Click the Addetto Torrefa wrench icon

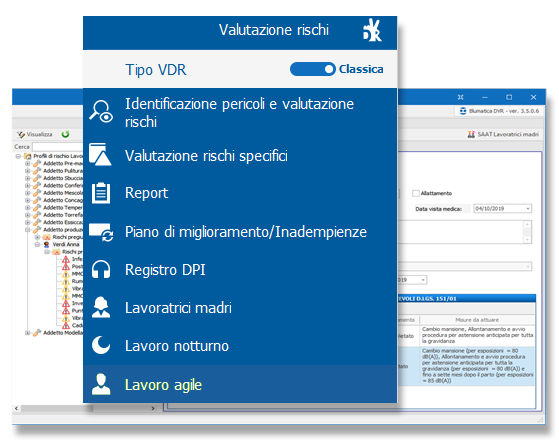click(x=37, y=215)
